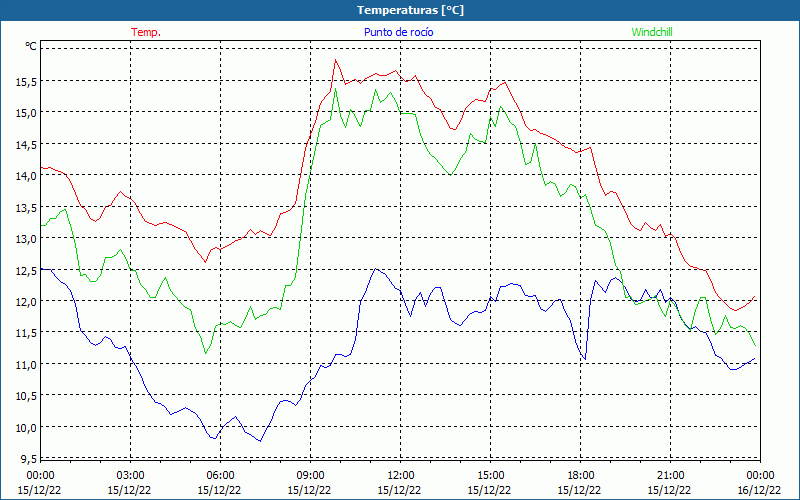Click the 06:00 time axis label
The height and width of the screenshot is (500, 800).
point(220,476)
